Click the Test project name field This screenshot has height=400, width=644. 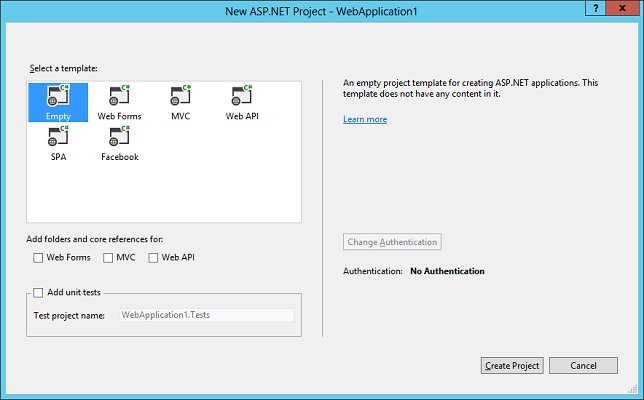[x=207, y=315]
